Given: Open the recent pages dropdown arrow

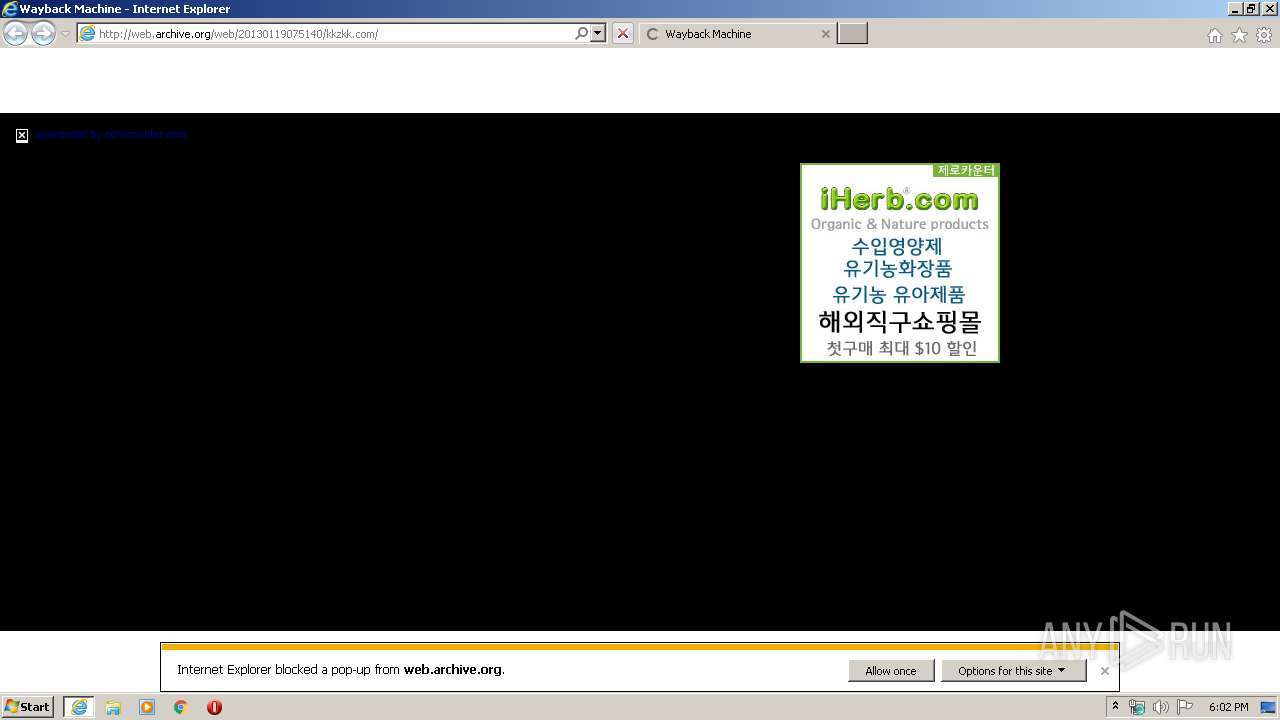Looking at the screenshot, I should (x=65, y=34).
